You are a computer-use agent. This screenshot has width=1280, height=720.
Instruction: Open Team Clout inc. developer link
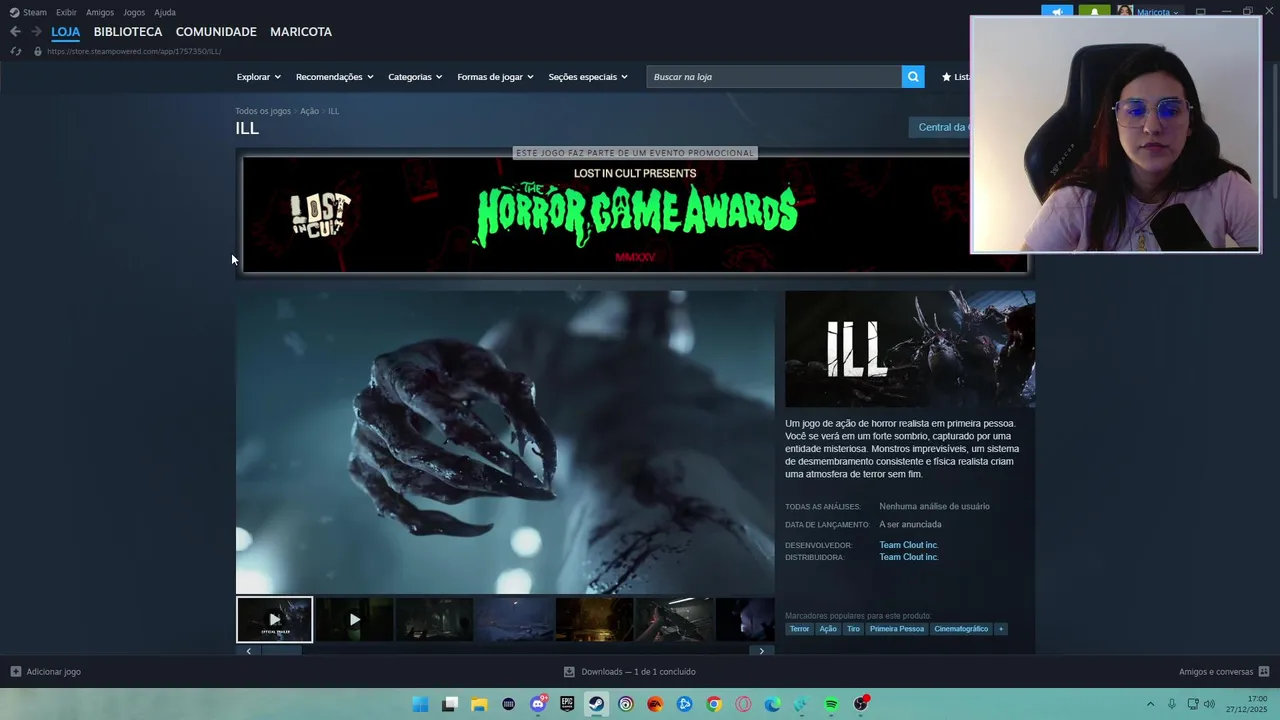pyautogui.click(x=909, y=545)
